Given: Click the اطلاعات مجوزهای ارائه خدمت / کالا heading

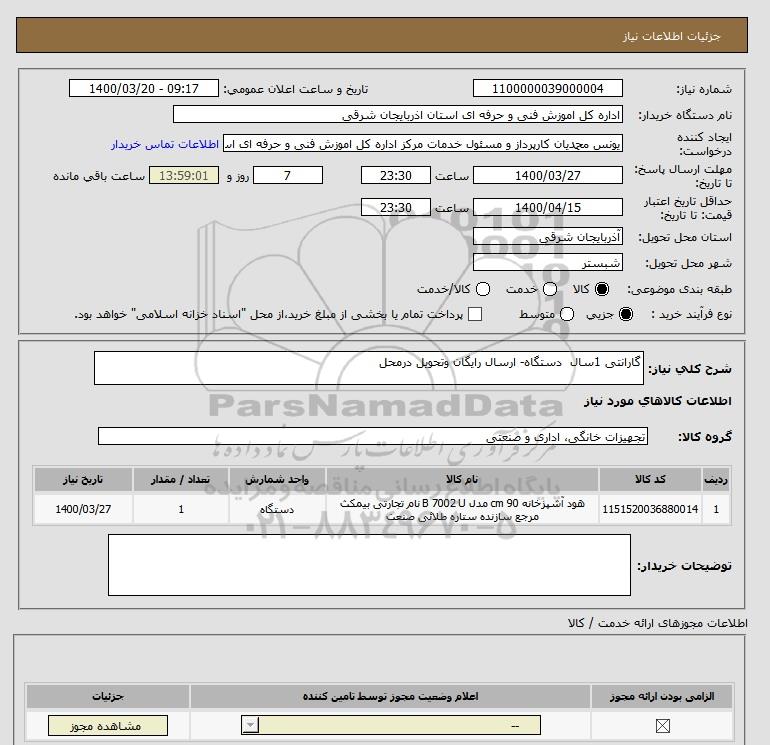Looking at the screenshot, I should 658,623.
